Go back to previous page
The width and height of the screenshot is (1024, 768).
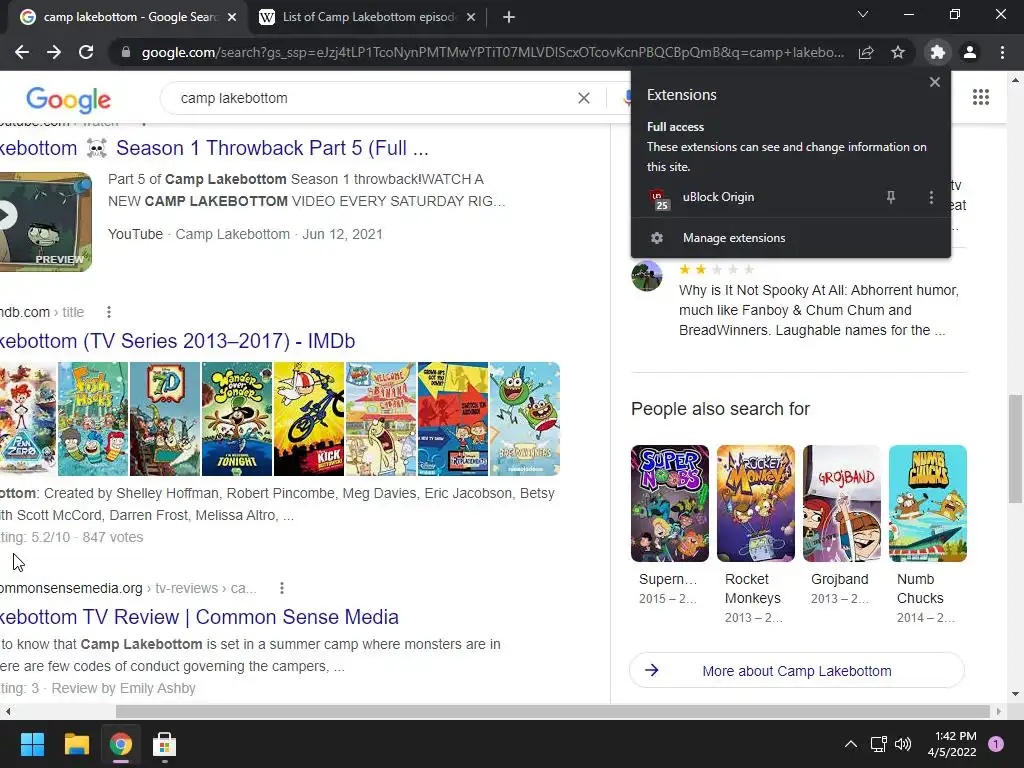(22, 52)
